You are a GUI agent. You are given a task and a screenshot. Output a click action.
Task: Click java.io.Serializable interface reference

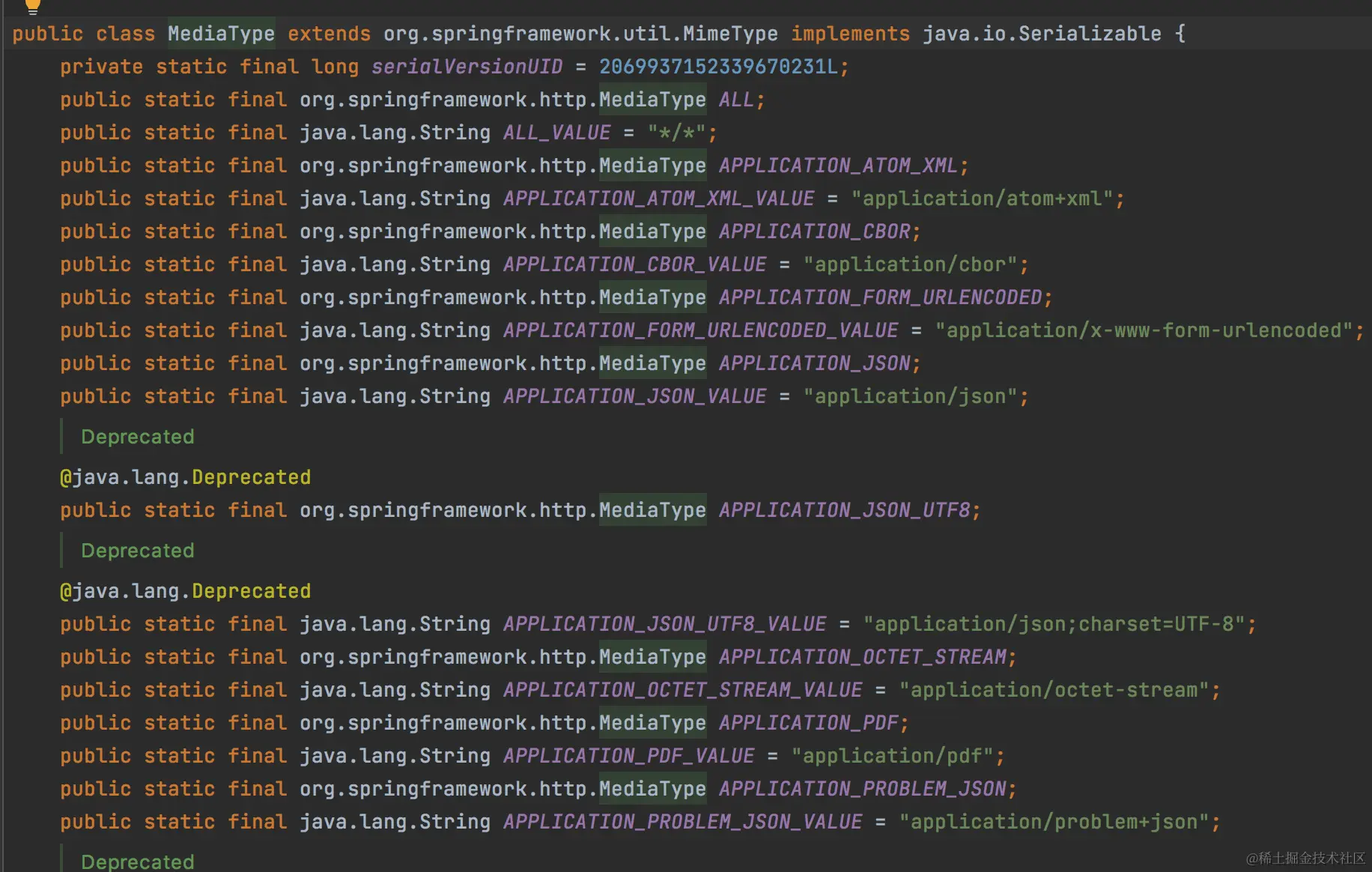[x=1042, y=34]
